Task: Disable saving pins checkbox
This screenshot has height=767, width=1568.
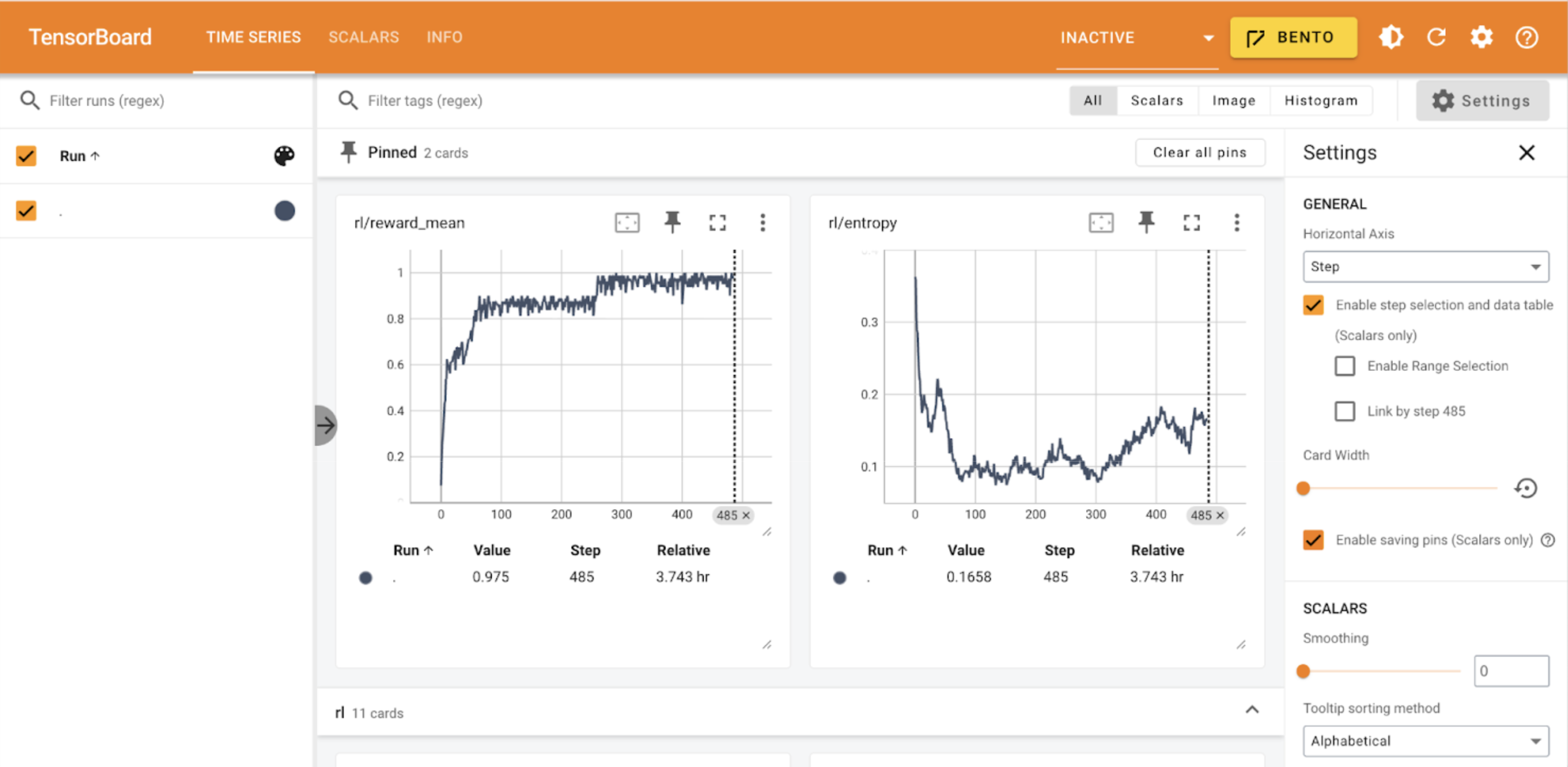Action: 1313,540
